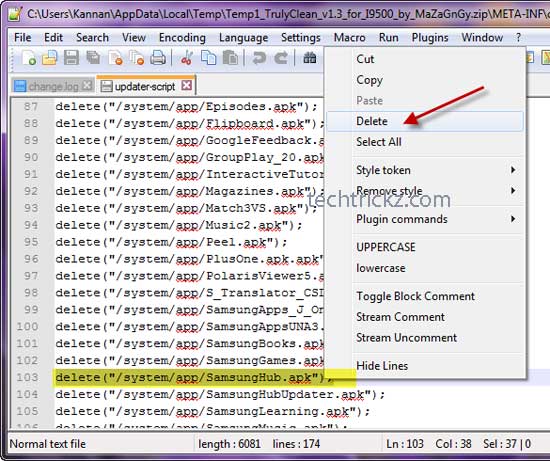550x461 pixels.
Task: Choose Toggle Block Comment
Action: 415,296
